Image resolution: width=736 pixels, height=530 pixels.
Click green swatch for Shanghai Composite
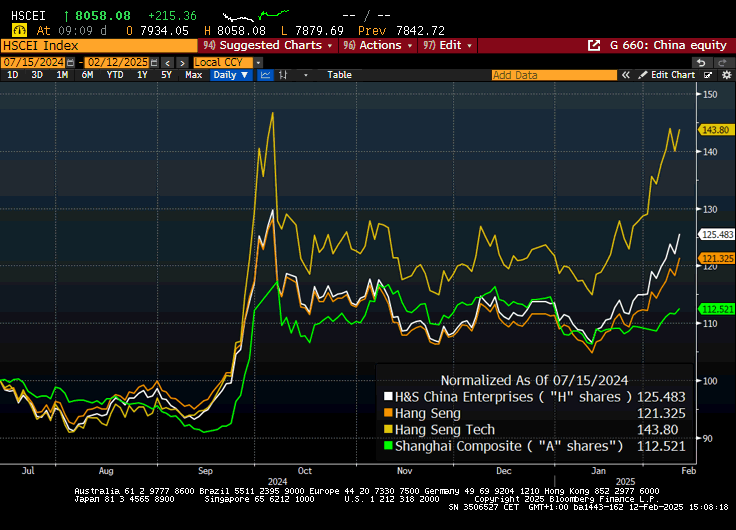coord(388,446)
